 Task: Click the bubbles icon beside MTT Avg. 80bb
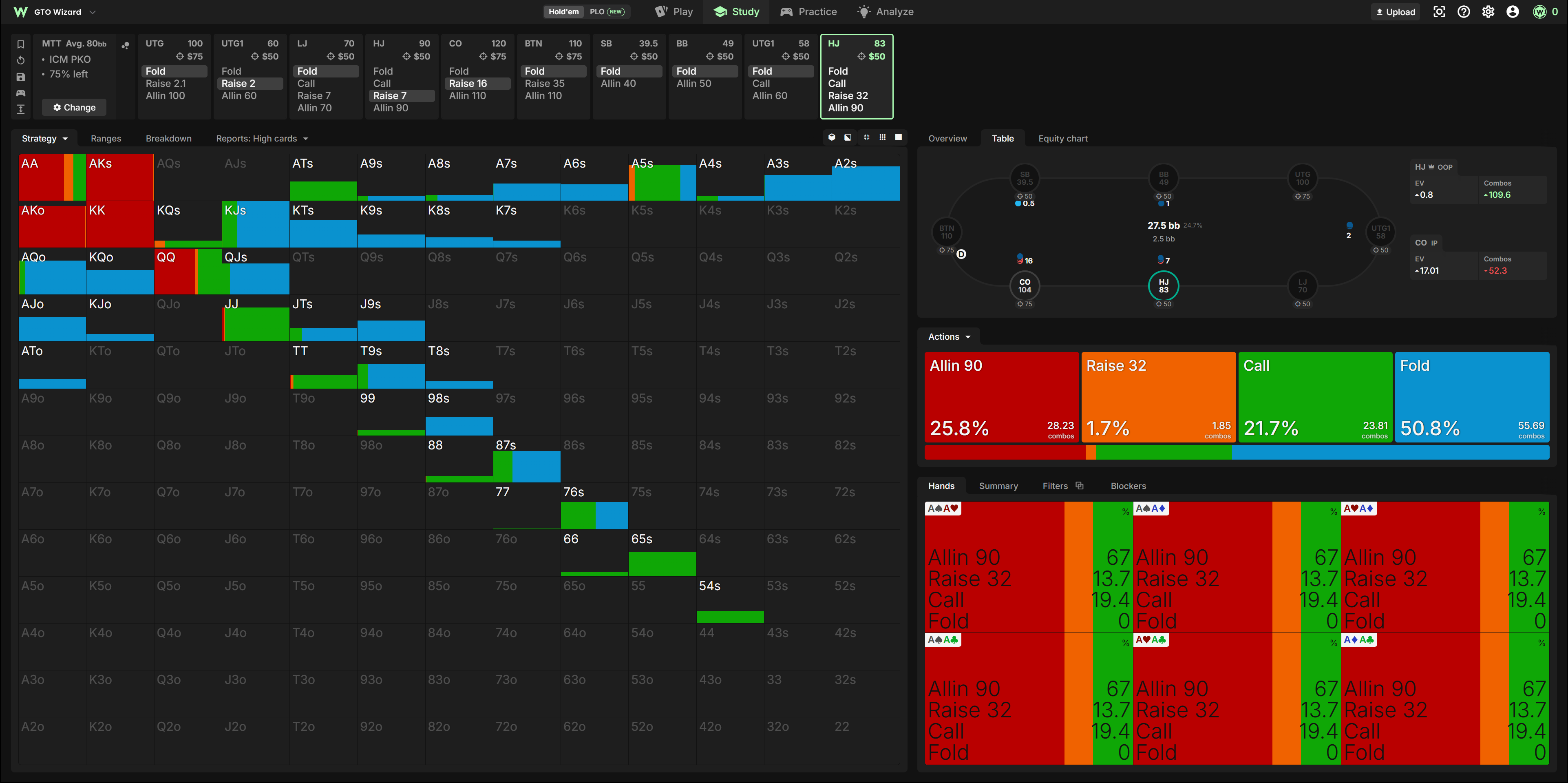(126, 45)
